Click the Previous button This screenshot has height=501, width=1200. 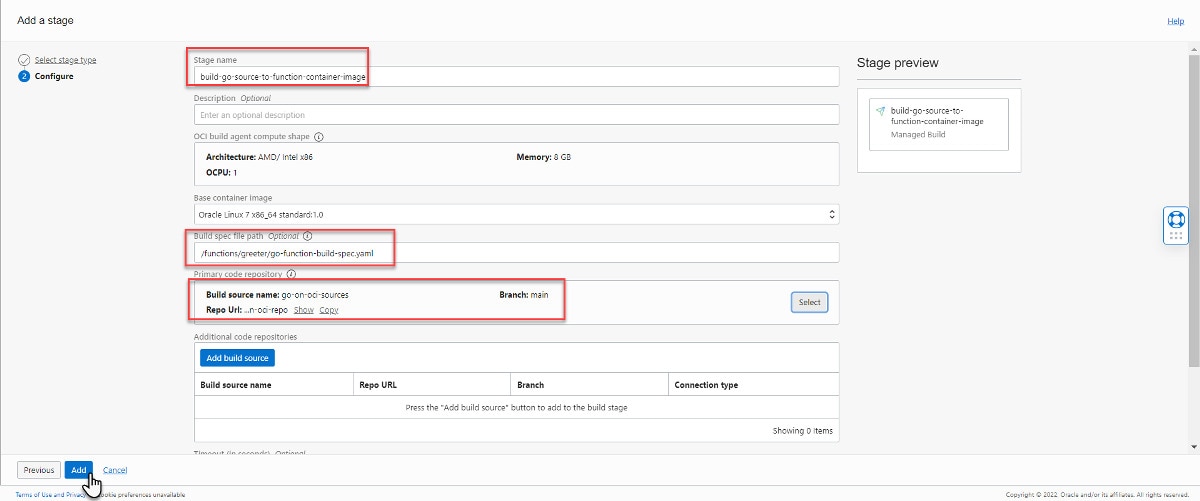(x=38, y=470)
